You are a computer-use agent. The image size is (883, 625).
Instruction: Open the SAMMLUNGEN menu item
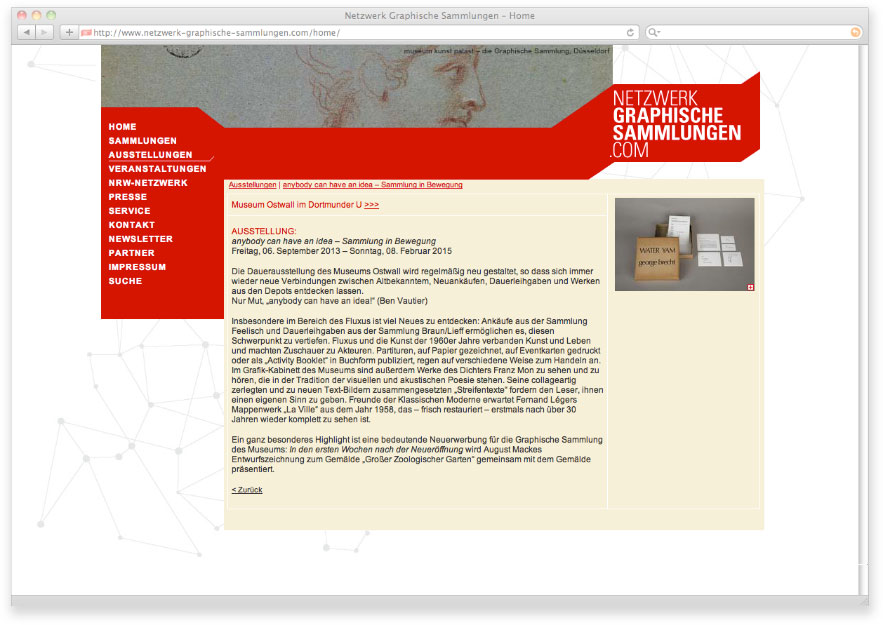(x=142, y=141)
